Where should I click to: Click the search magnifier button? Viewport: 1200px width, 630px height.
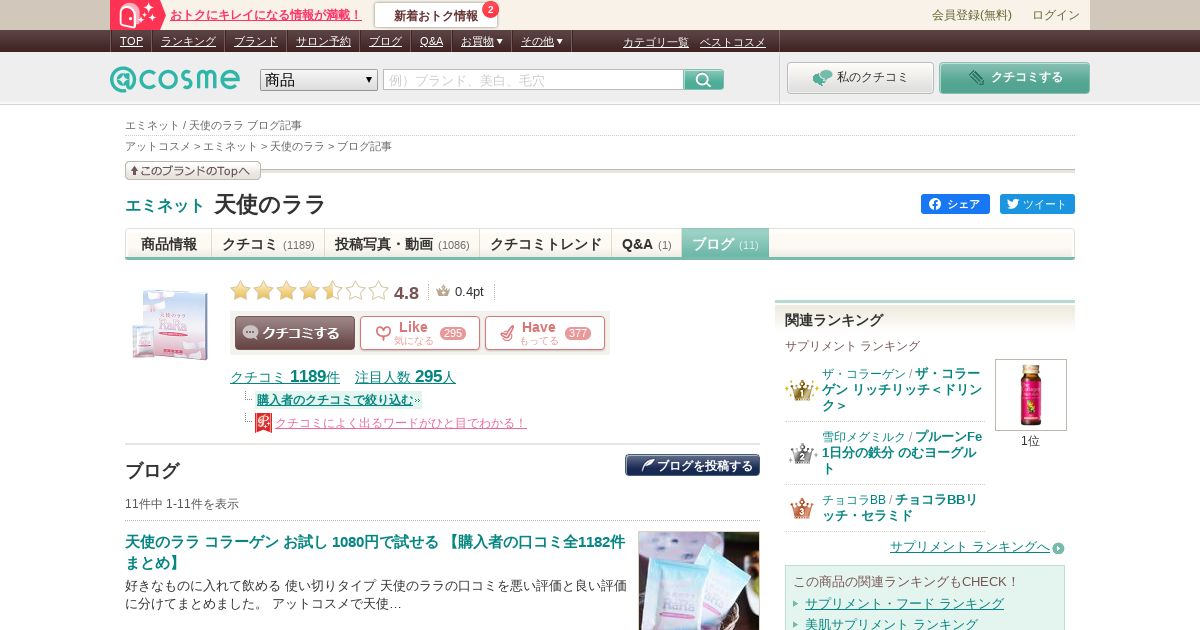tap(704, 80)
